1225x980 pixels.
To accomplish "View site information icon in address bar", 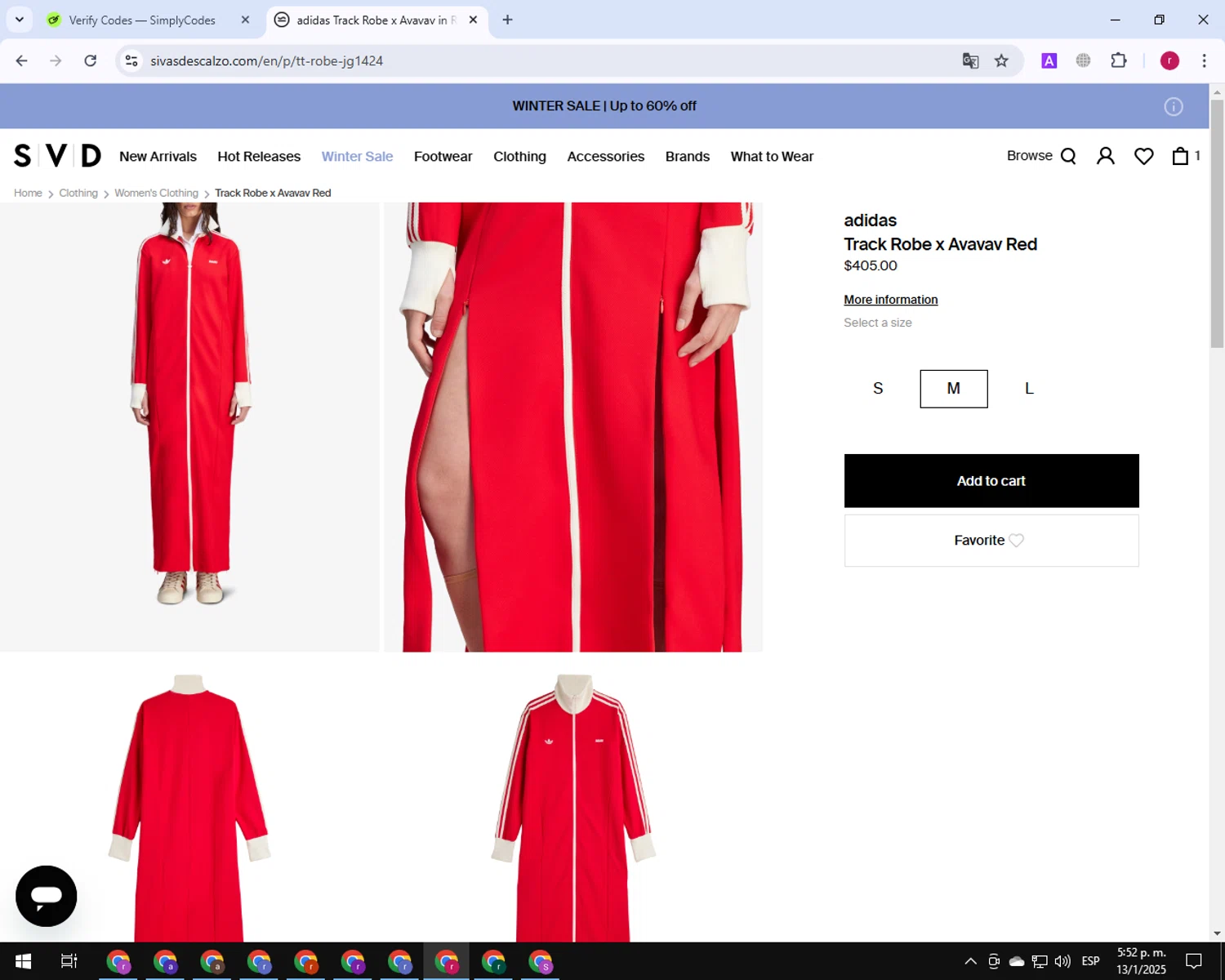I will click(131, 60).
